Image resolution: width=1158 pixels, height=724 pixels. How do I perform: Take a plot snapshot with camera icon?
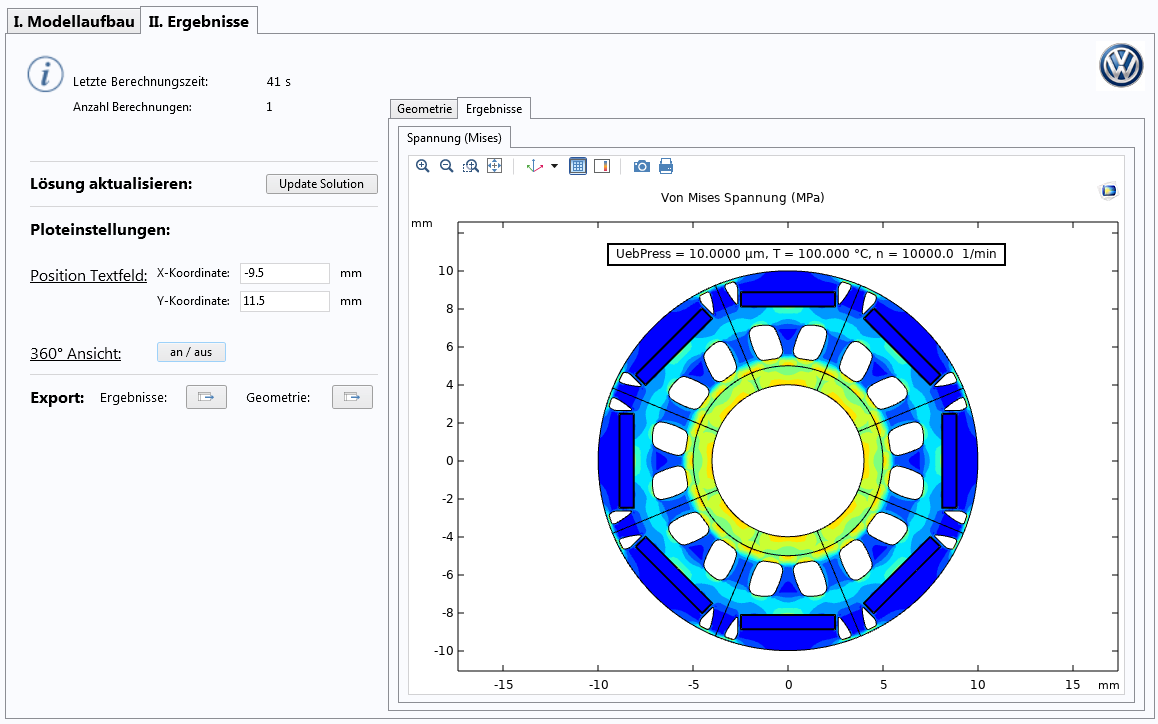pos(642,166)
